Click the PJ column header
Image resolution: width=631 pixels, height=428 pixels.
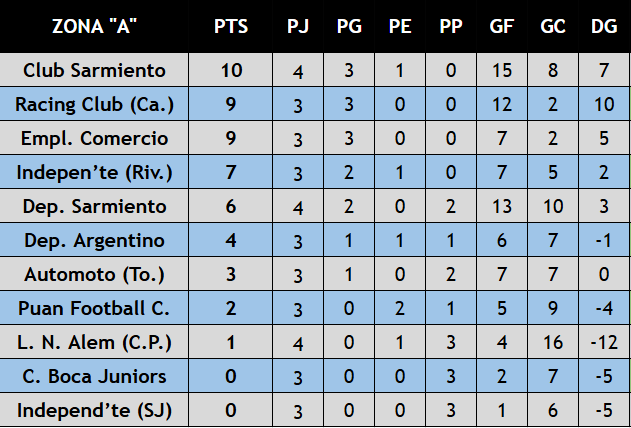[298, 26]
